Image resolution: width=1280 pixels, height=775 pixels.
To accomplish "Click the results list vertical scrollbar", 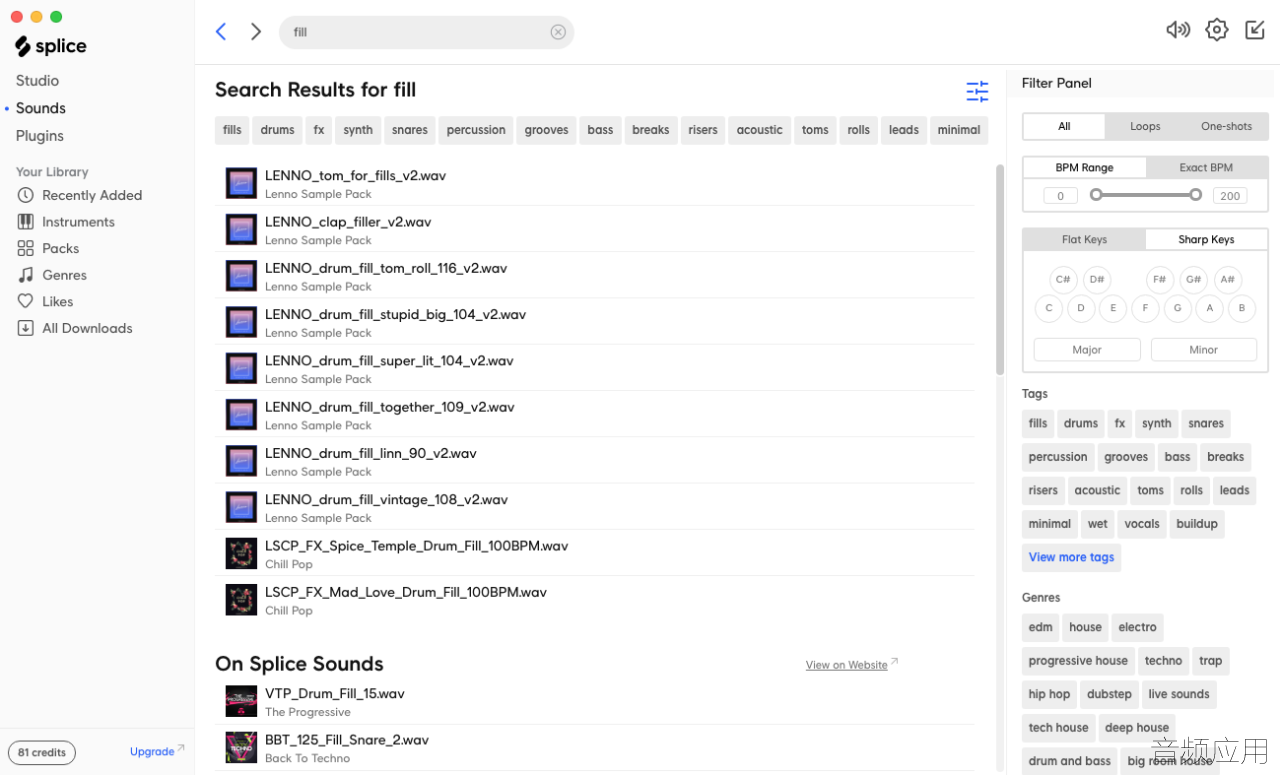I will (1000, 270).
